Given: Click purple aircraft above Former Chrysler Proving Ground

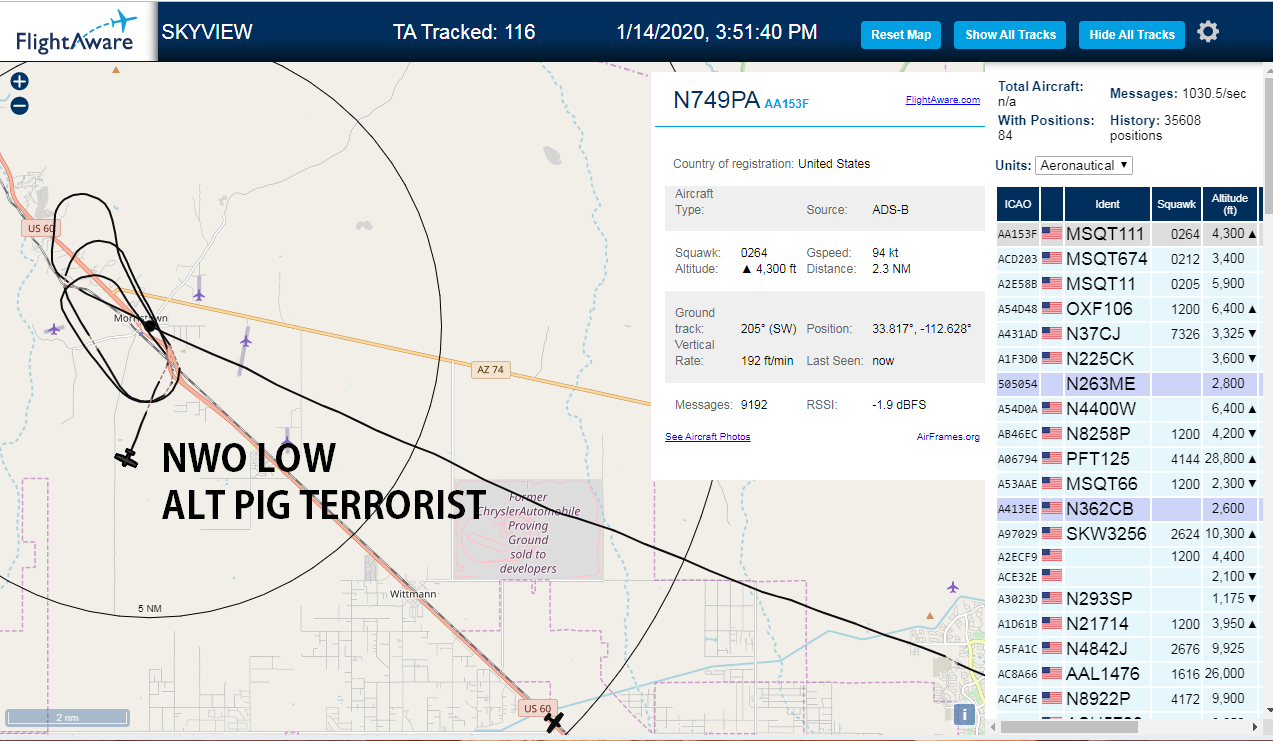Looking at the screenshot, I should coord(287,439).
